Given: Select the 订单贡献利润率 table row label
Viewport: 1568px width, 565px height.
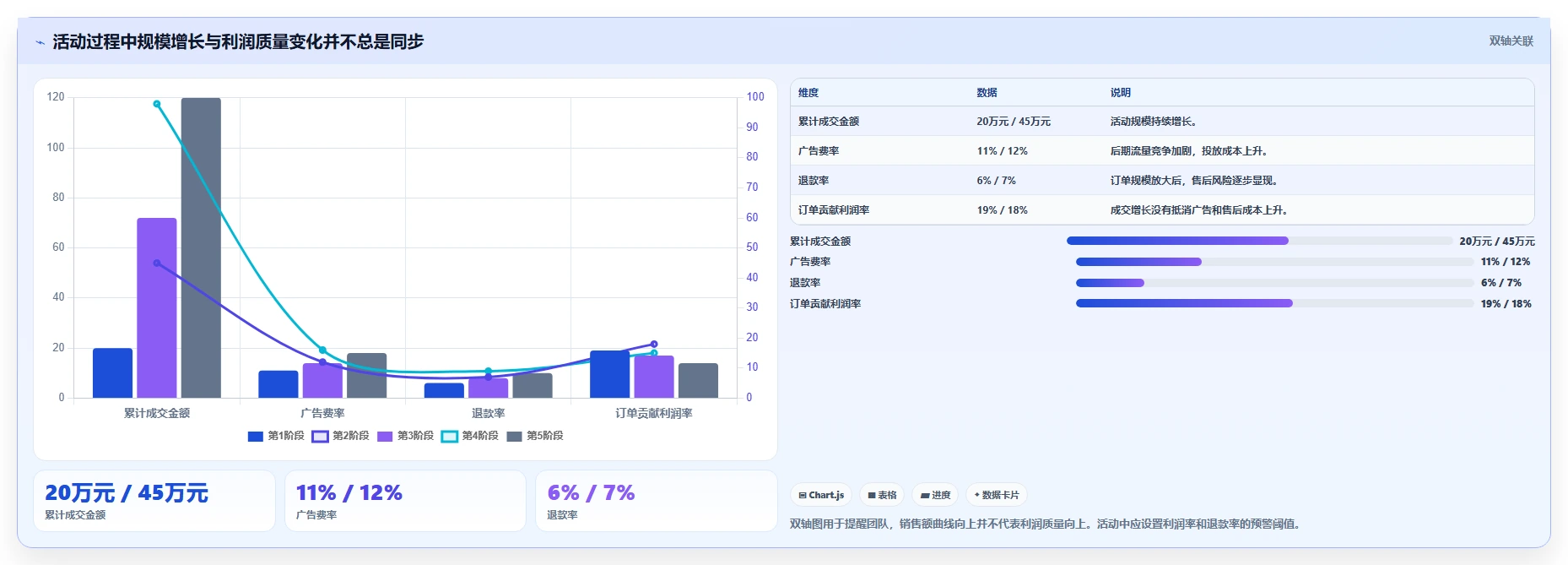Looking at the screenshot, I should click(834, 210).
